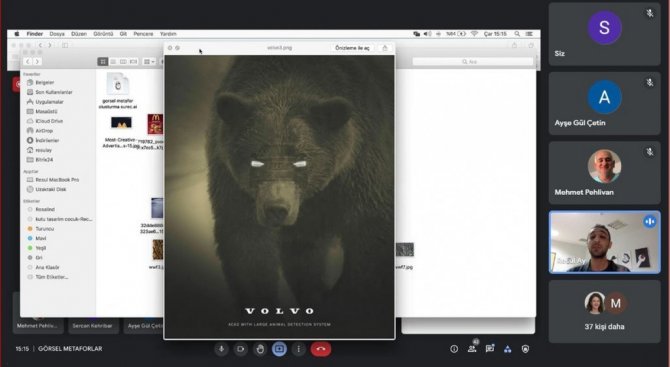
Task: Select list view in Finder toolbar
Action: click(x=113, y=62)
